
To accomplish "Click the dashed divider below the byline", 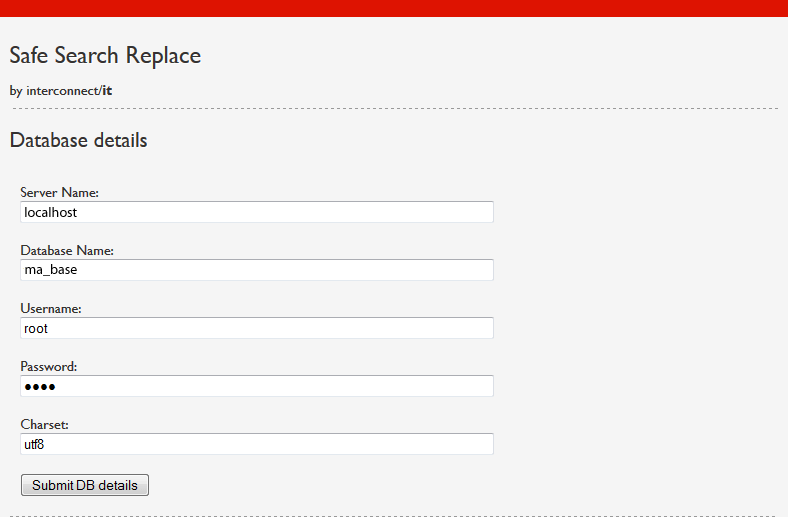I will [395, 108].
